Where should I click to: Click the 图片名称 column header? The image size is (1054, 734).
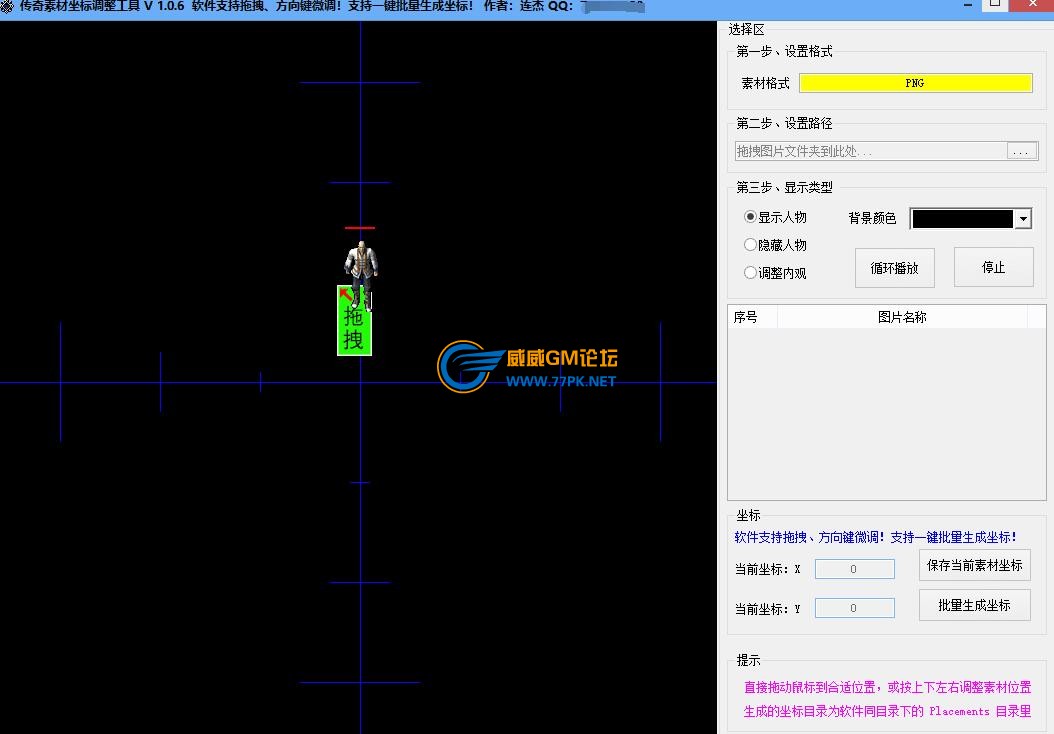coord(902,317)
